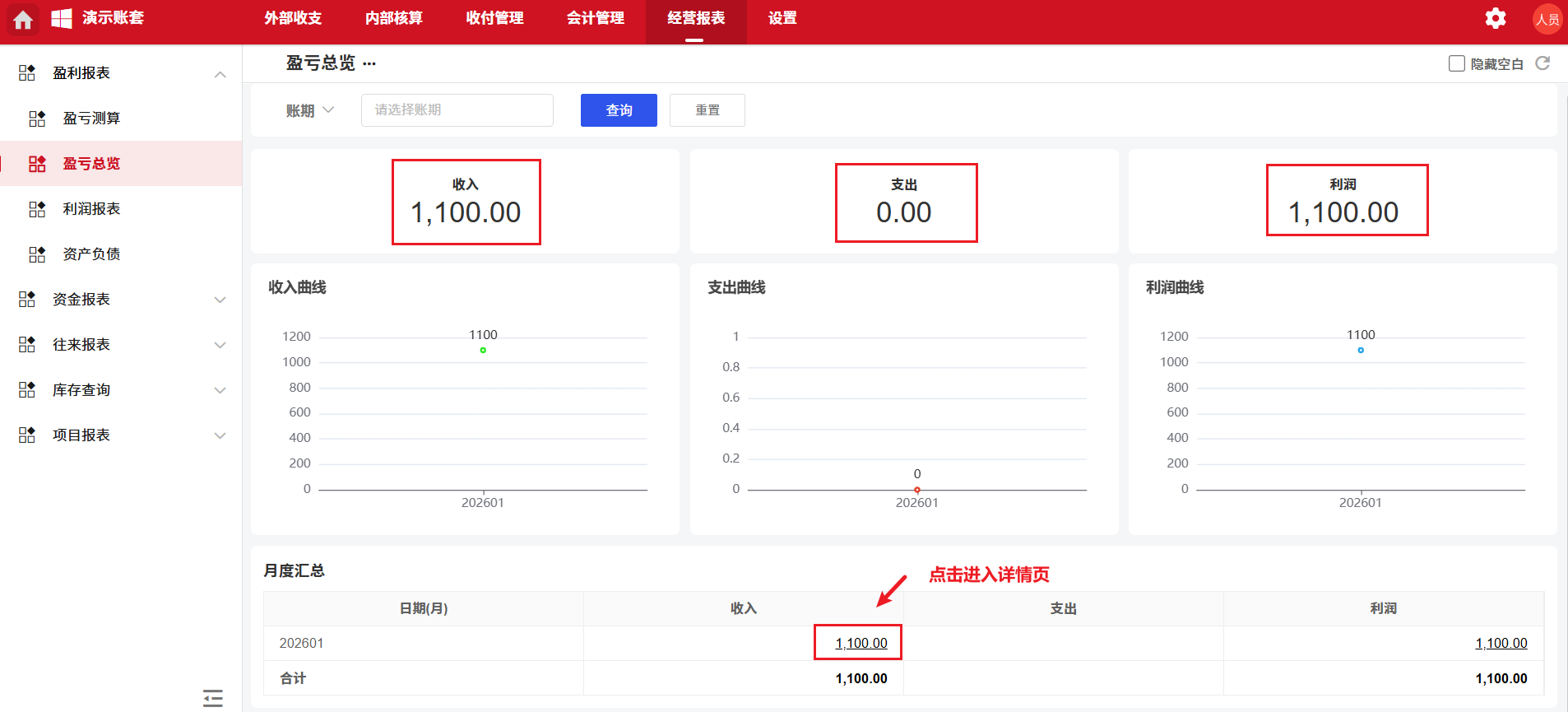Screen dimensions: 1568x712
Task: Click the 收入 1,100.00 summary card
Action: (x=466, y=202)
